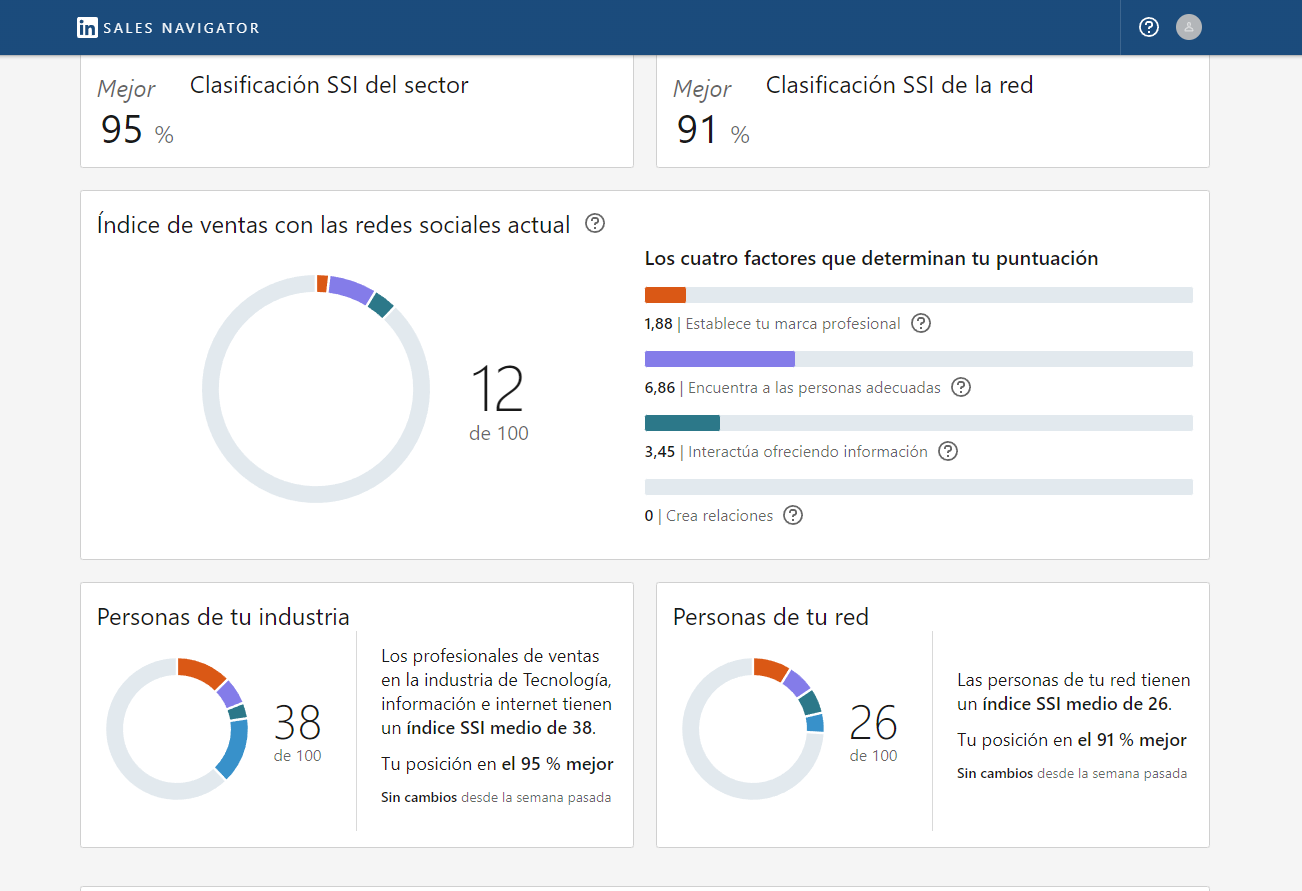This screenshot has width=1302, height=891.
Task: Click help icon for Crea relaciones
Action: click(x=793, y=515)
